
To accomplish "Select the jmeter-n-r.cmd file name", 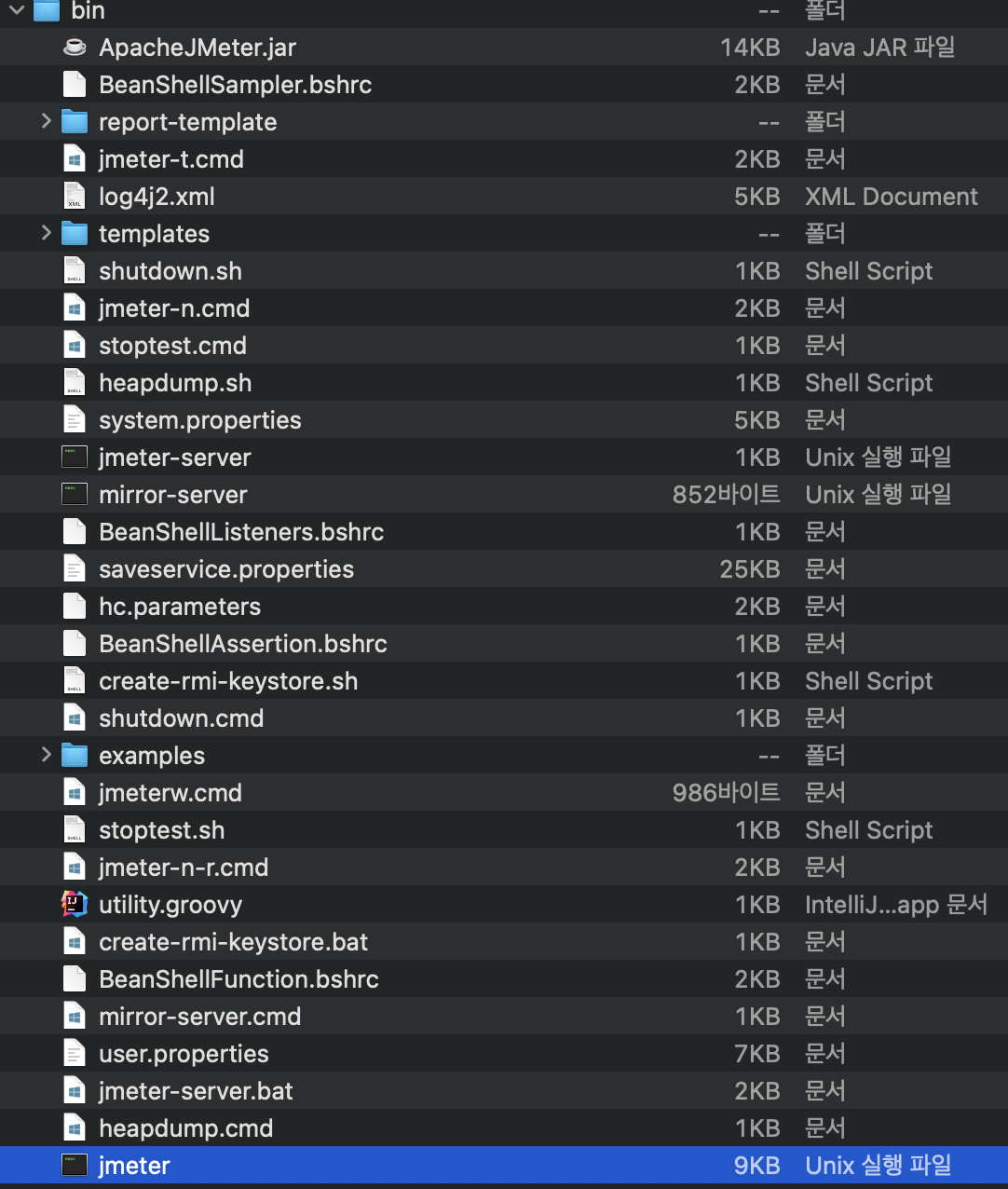I will pos(184,868).
